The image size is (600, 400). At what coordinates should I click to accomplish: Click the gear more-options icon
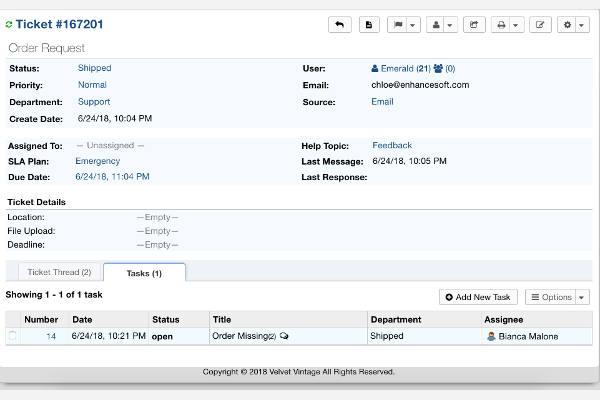coord(567,25)
